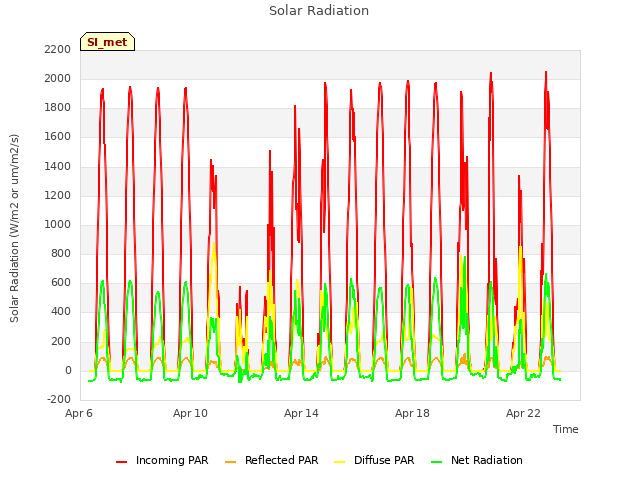The image size is (640, 480).
Task: Click the 600 y-axis tick label
Action: tap(61, 282)
